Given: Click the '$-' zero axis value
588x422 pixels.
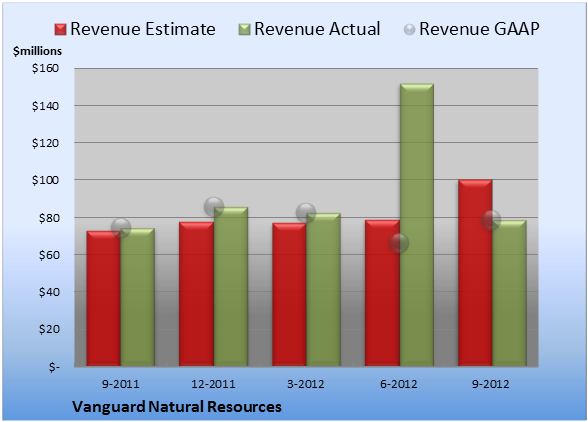Looking at the screenshot, I should pyautogui.click(x=54, y=367).
